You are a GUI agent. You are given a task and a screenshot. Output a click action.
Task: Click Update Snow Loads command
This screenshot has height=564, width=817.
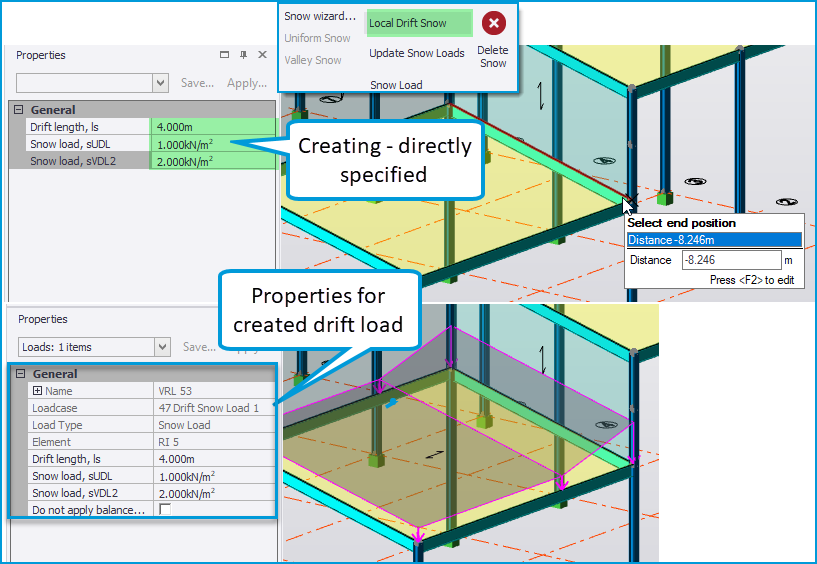click(416, 53)
